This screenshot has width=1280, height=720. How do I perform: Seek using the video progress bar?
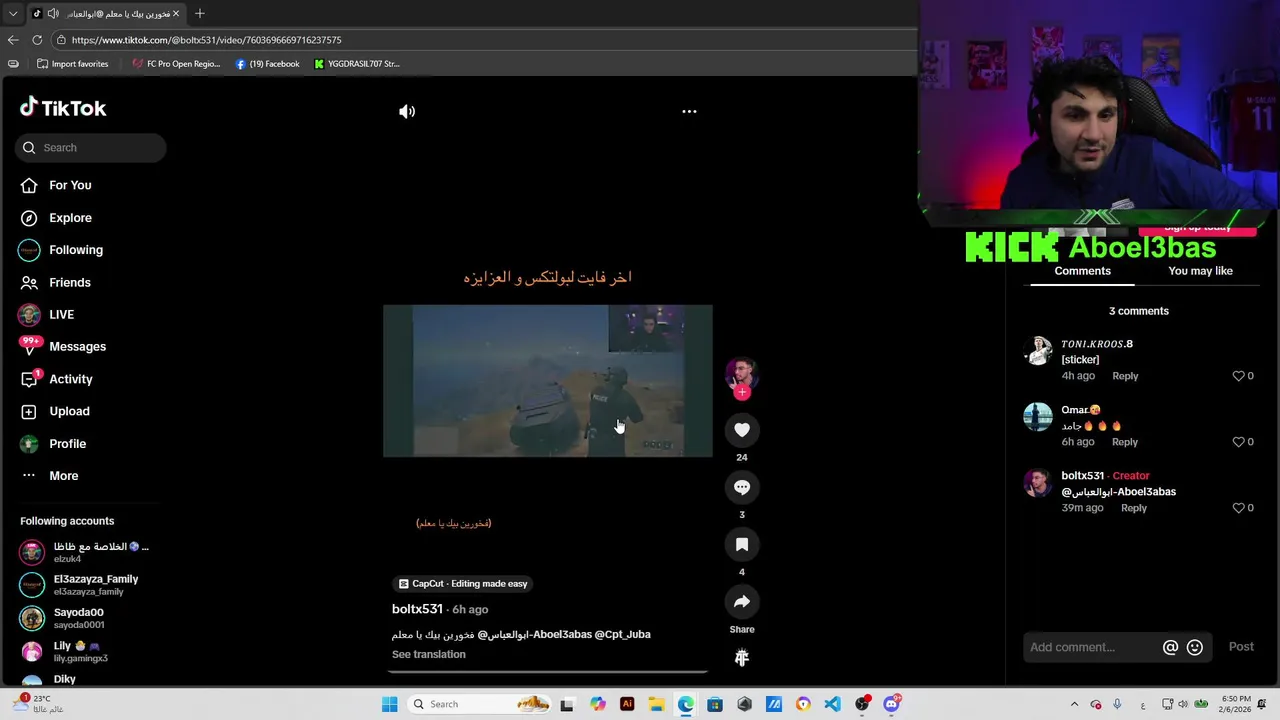click(548, 671)
